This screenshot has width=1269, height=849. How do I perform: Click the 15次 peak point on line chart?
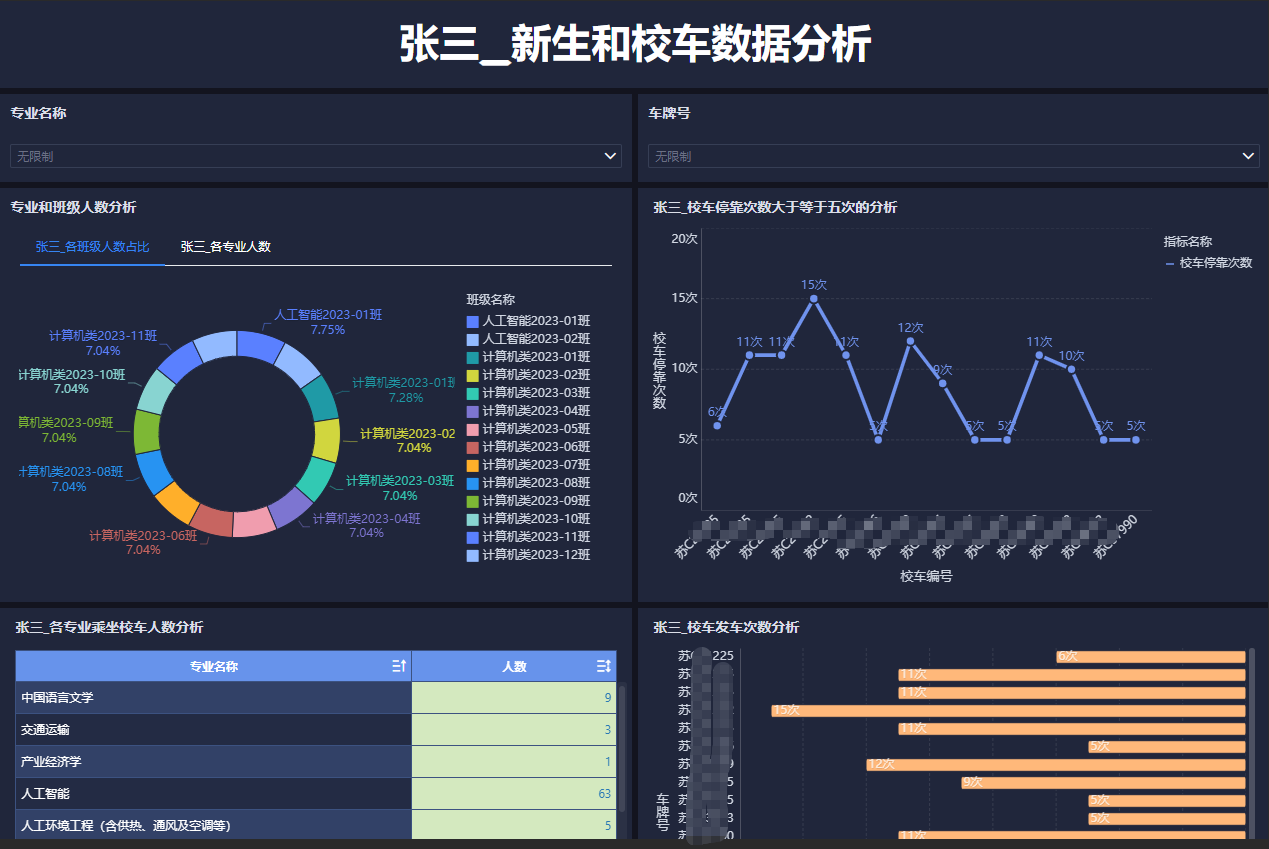[814, 298]
